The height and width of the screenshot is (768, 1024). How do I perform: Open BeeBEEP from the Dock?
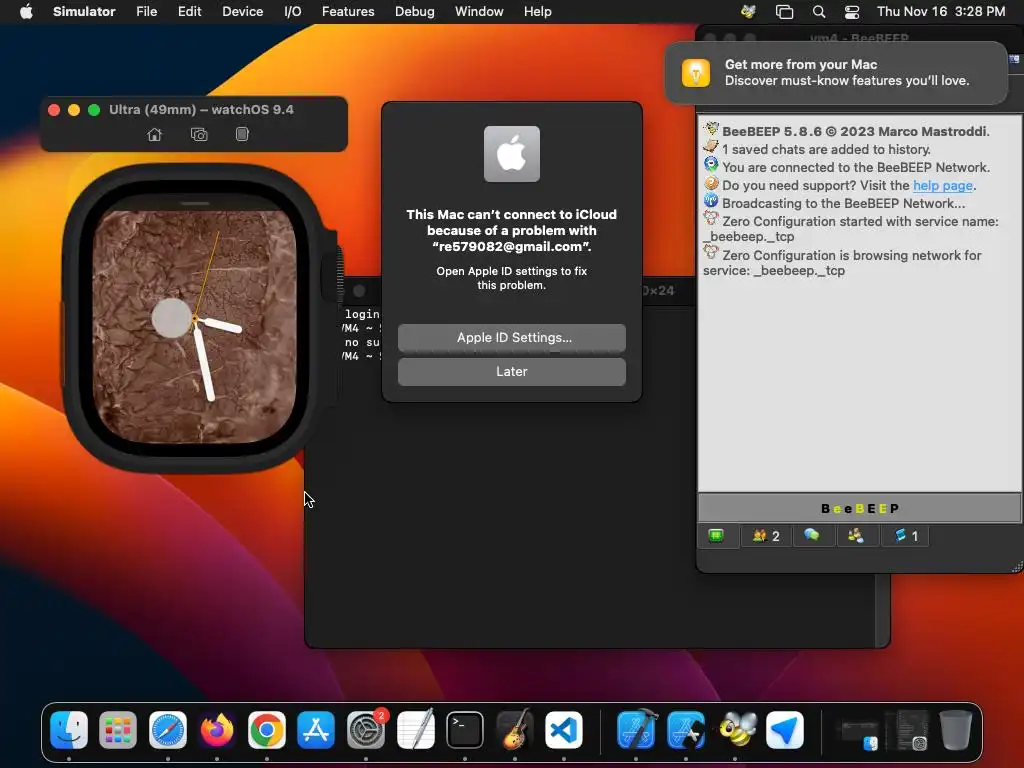[735, 729]
